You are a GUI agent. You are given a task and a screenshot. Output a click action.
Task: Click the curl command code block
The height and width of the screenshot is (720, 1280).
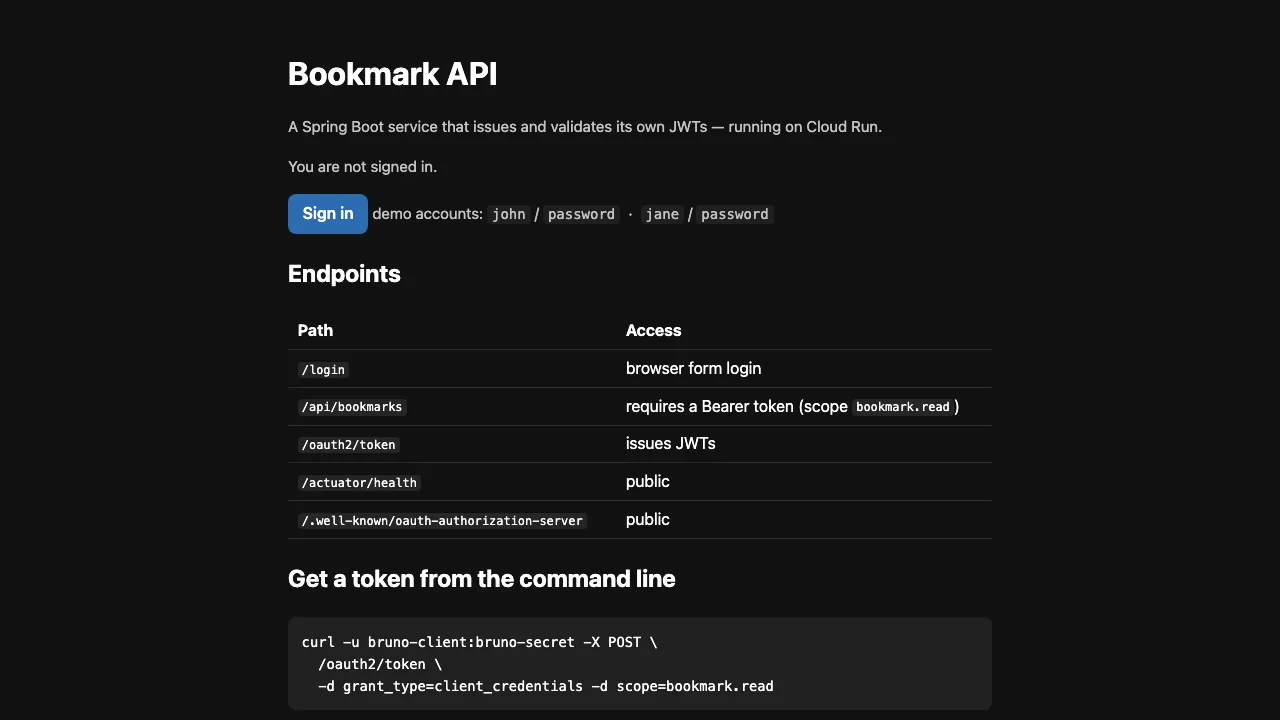tap(640, 664)
